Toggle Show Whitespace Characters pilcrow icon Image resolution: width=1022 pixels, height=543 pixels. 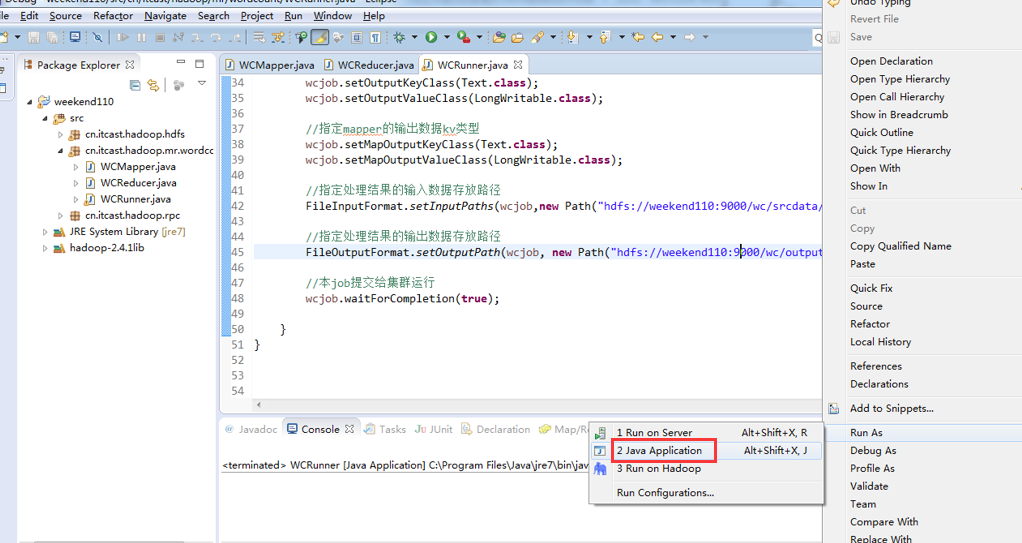(375, 38)
